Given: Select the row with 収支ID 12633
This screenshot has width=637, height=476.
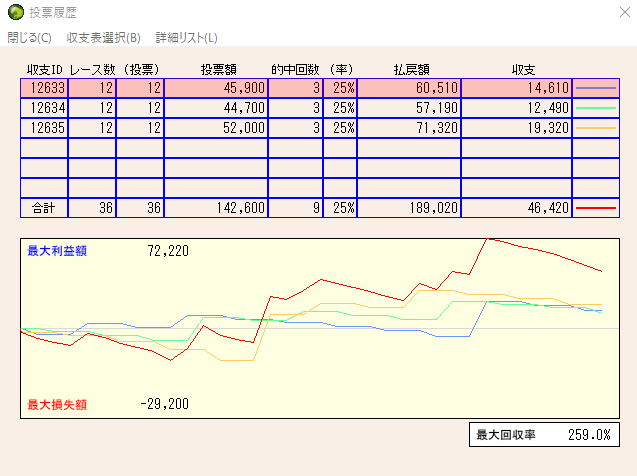Looking at the screenshot, I should (320, 88).
